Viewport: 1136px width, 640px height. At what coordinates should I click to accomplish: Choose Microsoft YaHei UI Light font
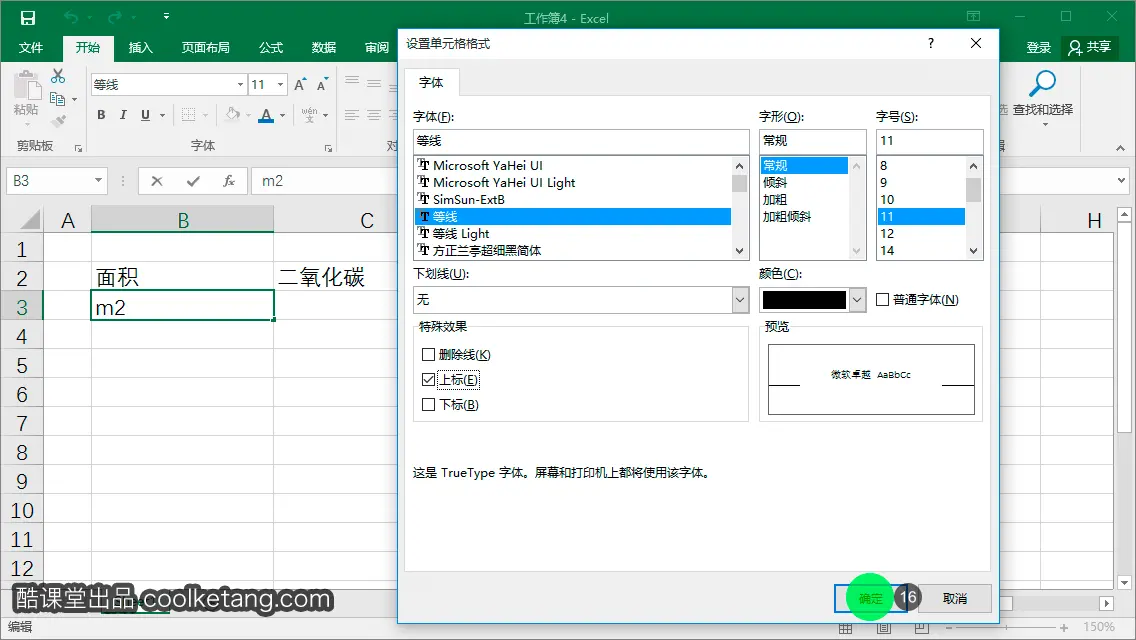coord(504,183)
